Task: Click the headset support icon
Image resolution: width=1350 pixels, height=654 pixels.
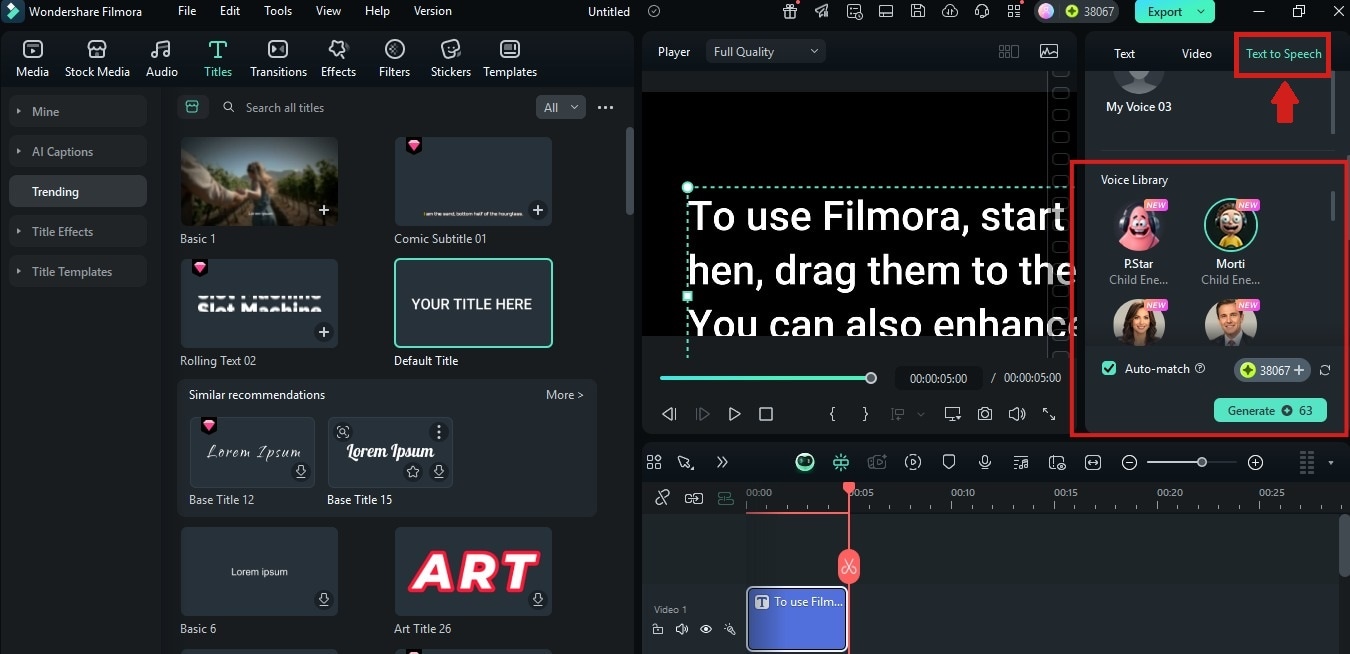Action: pyautogui.click(x=981, y=11)
